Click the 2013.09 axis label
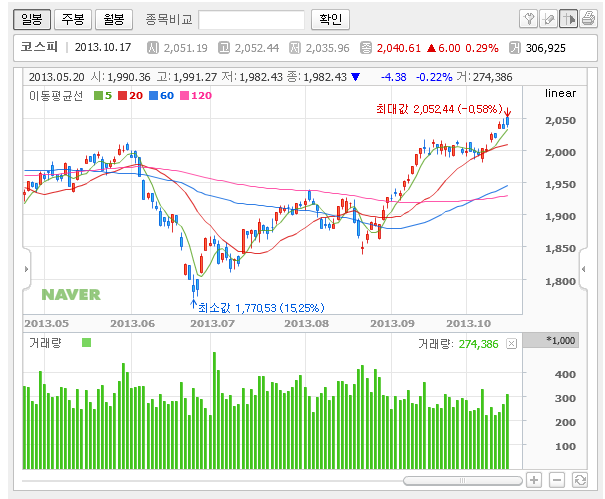Viewport: 605px width, 499px height. tap(392, 323)
